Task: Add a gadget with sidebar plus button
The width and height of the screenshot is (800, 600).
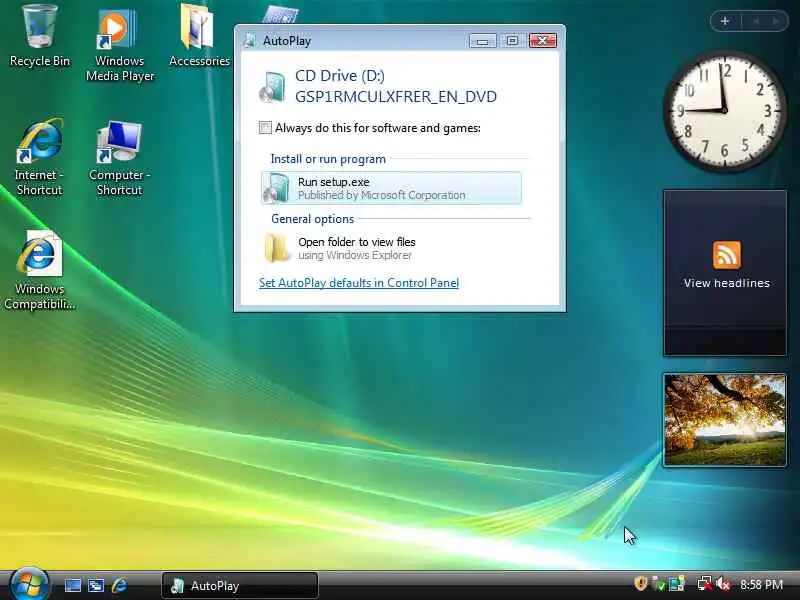Action: pyautogui.click(x=725, y=21)
